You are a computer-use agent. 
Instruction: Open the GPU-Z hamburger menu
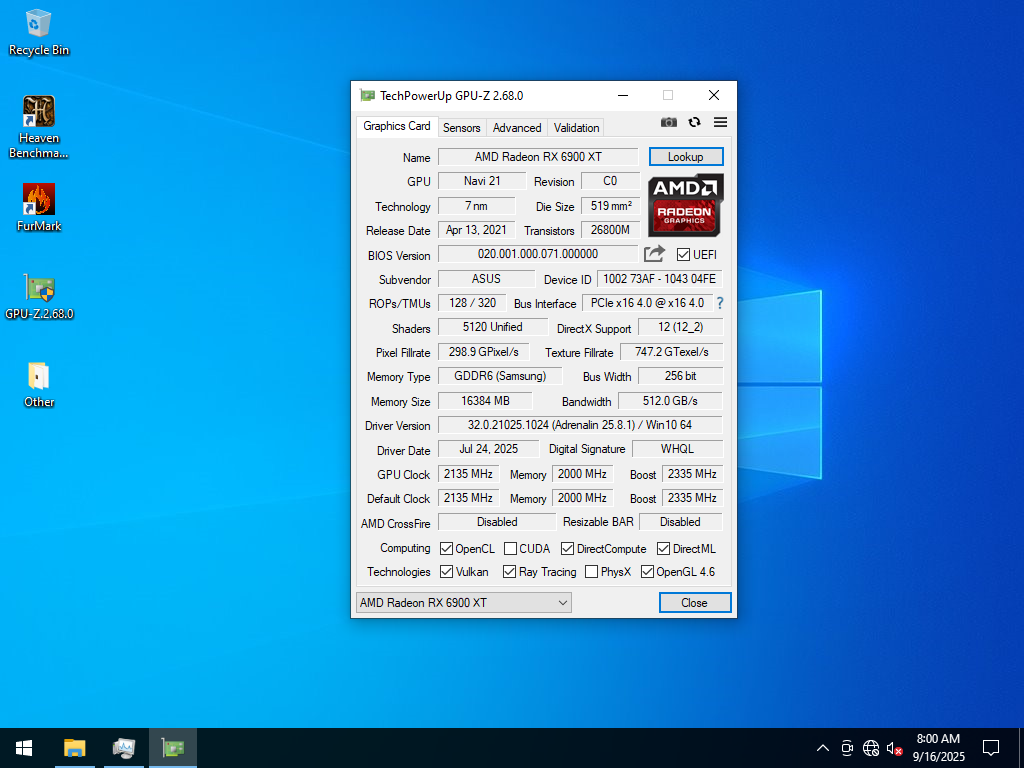coord(720,122)
